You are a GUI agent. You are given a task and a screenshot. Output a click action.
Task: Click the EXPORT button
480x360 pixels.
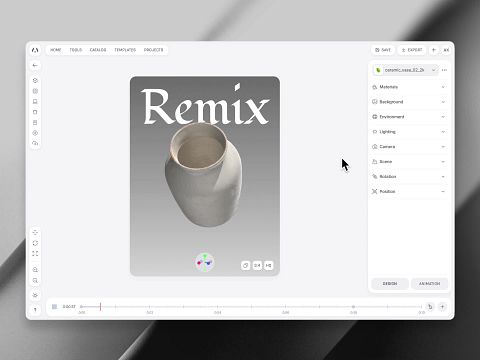[x=412, y=50]
